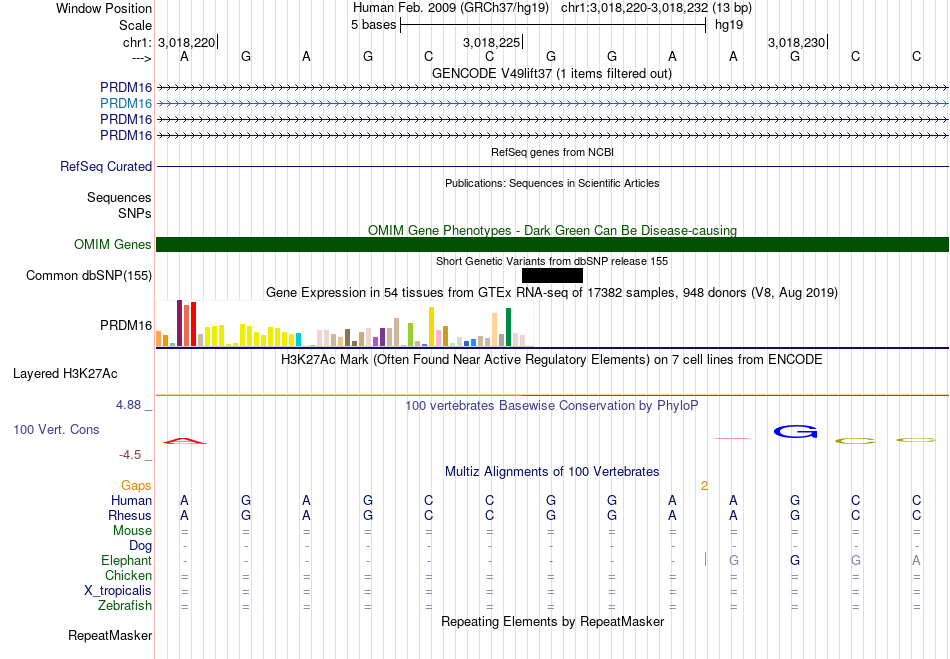Click the dark green OMIM gene bar
950x659 pixels.
(552, 245)
